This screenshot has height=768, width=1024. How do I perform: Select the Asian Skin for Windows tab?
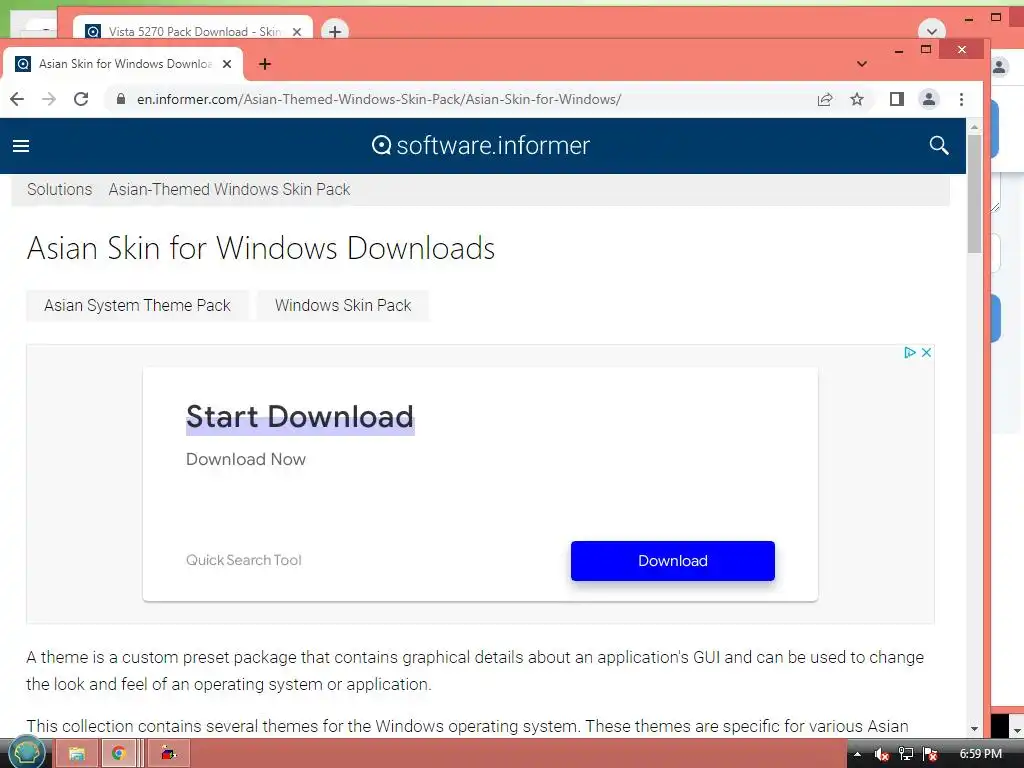pyautogui.click(x=124, y=64)
